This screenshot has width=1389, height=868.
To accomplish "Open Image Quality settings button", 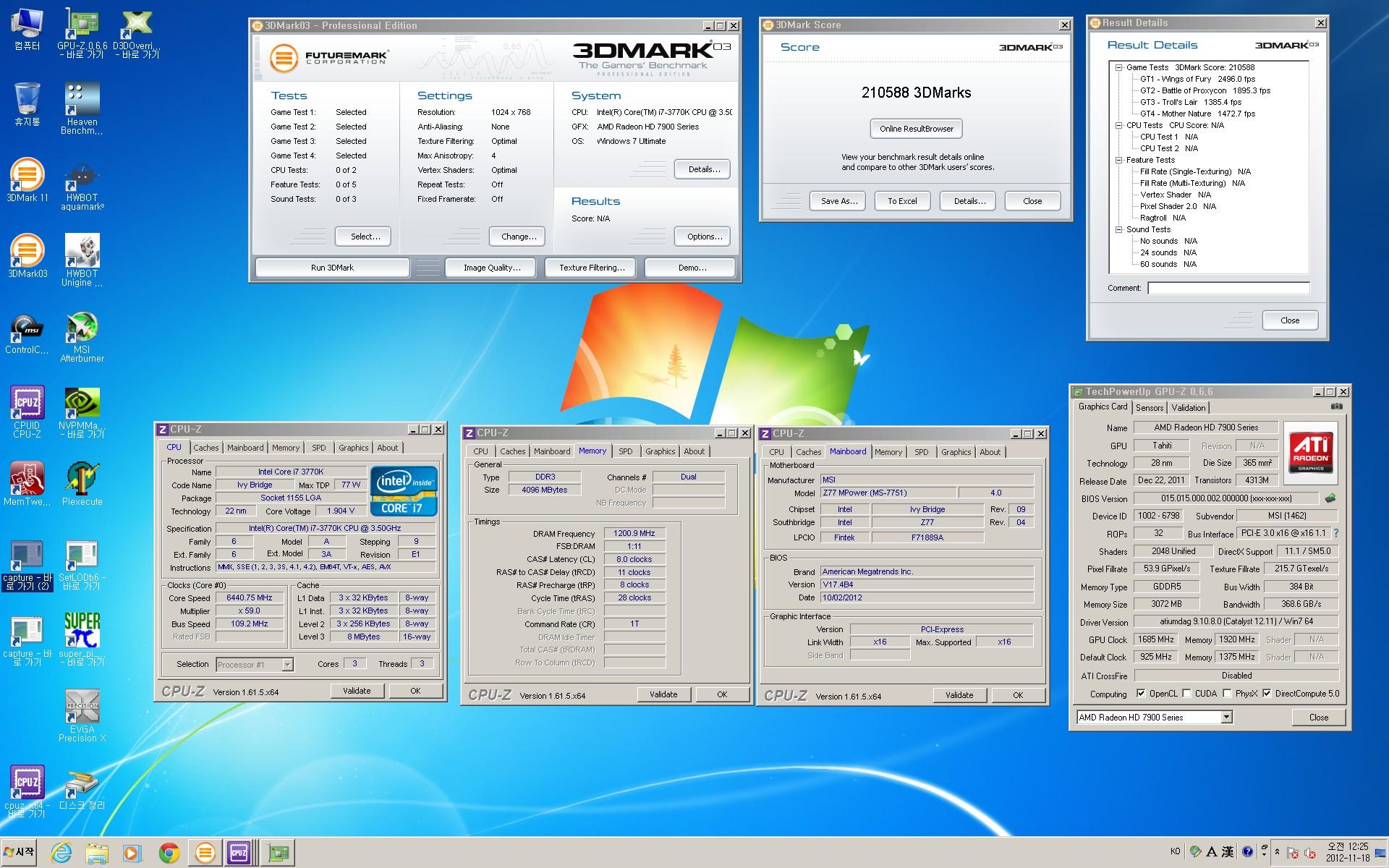I will coord(492,268).
